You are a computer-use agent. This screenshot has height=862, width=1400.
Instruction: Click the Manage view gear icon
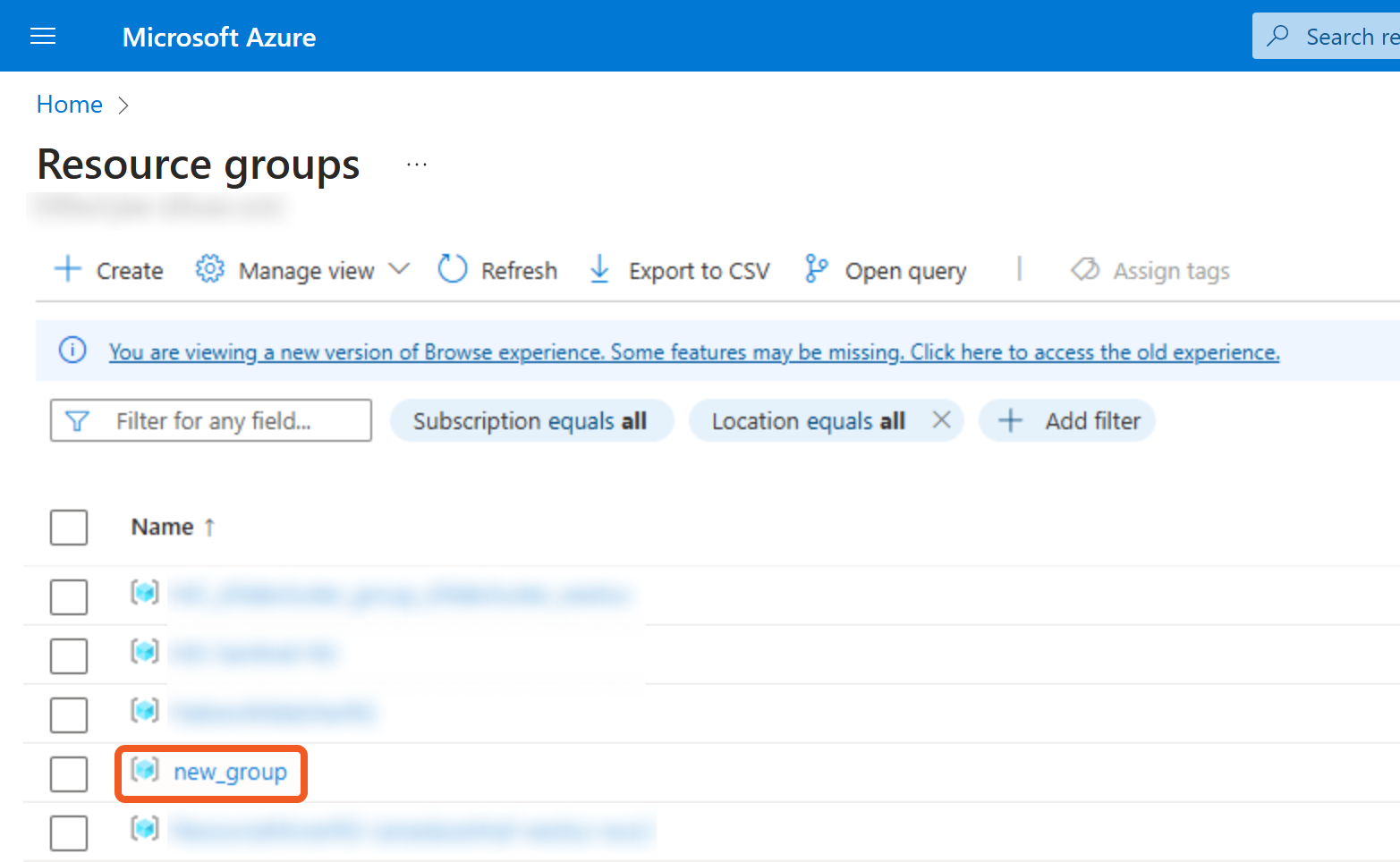click(x=209, y=269)
